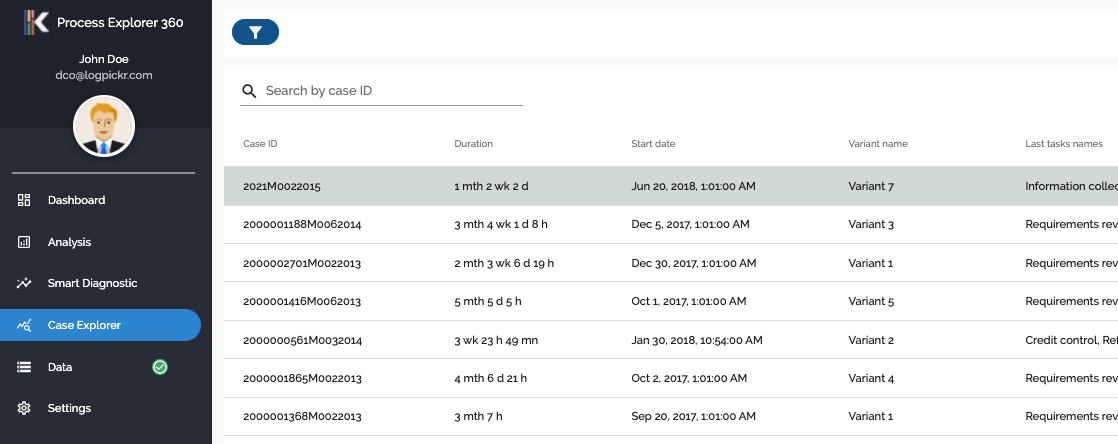The image size is (1118, 444).
Task: Click the Variant 5 cell
Action: [871, 301]
